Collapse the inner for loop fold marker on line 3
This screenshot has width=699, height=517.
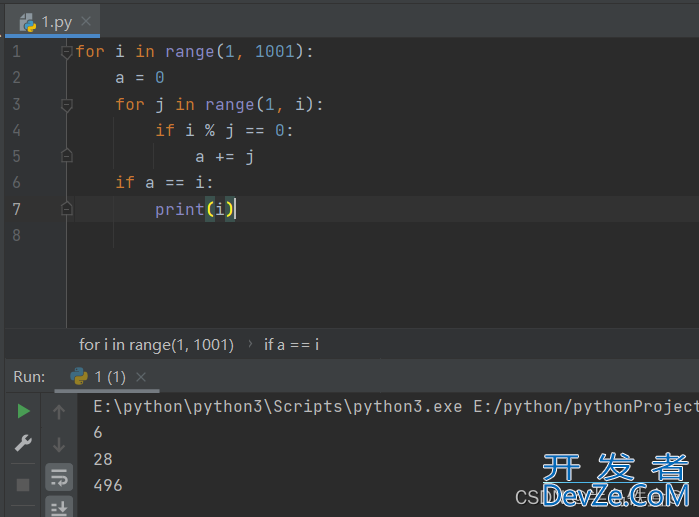pos(66,105)
